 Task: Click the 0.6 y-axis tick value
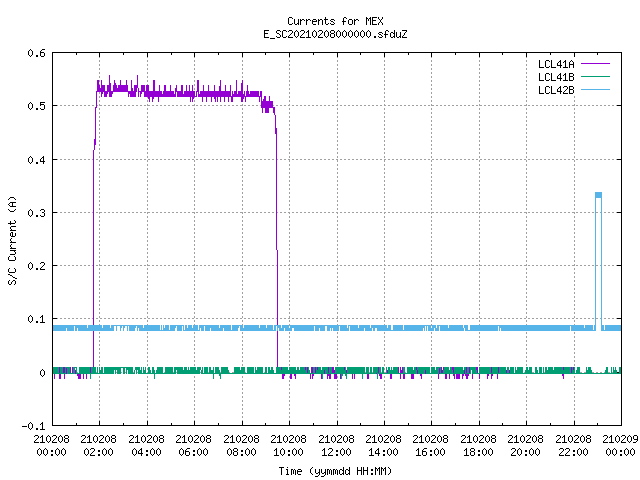tap(36, 53)
